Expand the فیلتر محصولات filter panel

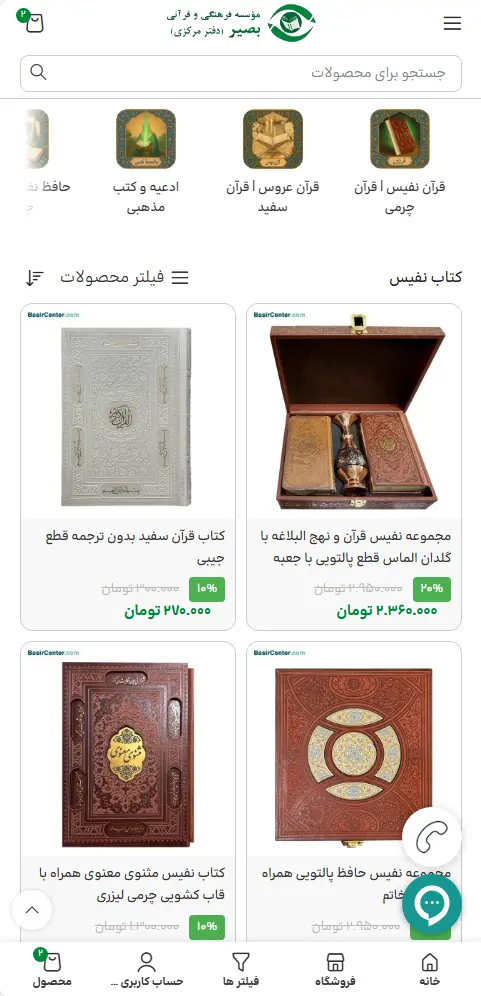click(x=125, y=278)
